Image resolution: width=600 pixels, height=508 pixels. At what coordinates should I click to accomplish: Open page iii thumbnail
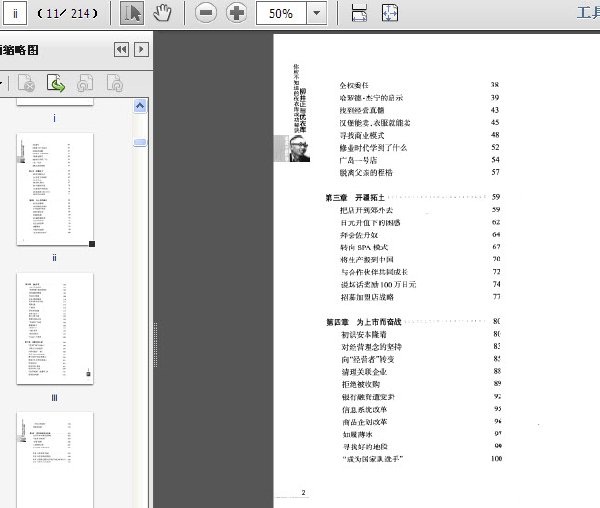pyautogui.click(x=55, y=329)
